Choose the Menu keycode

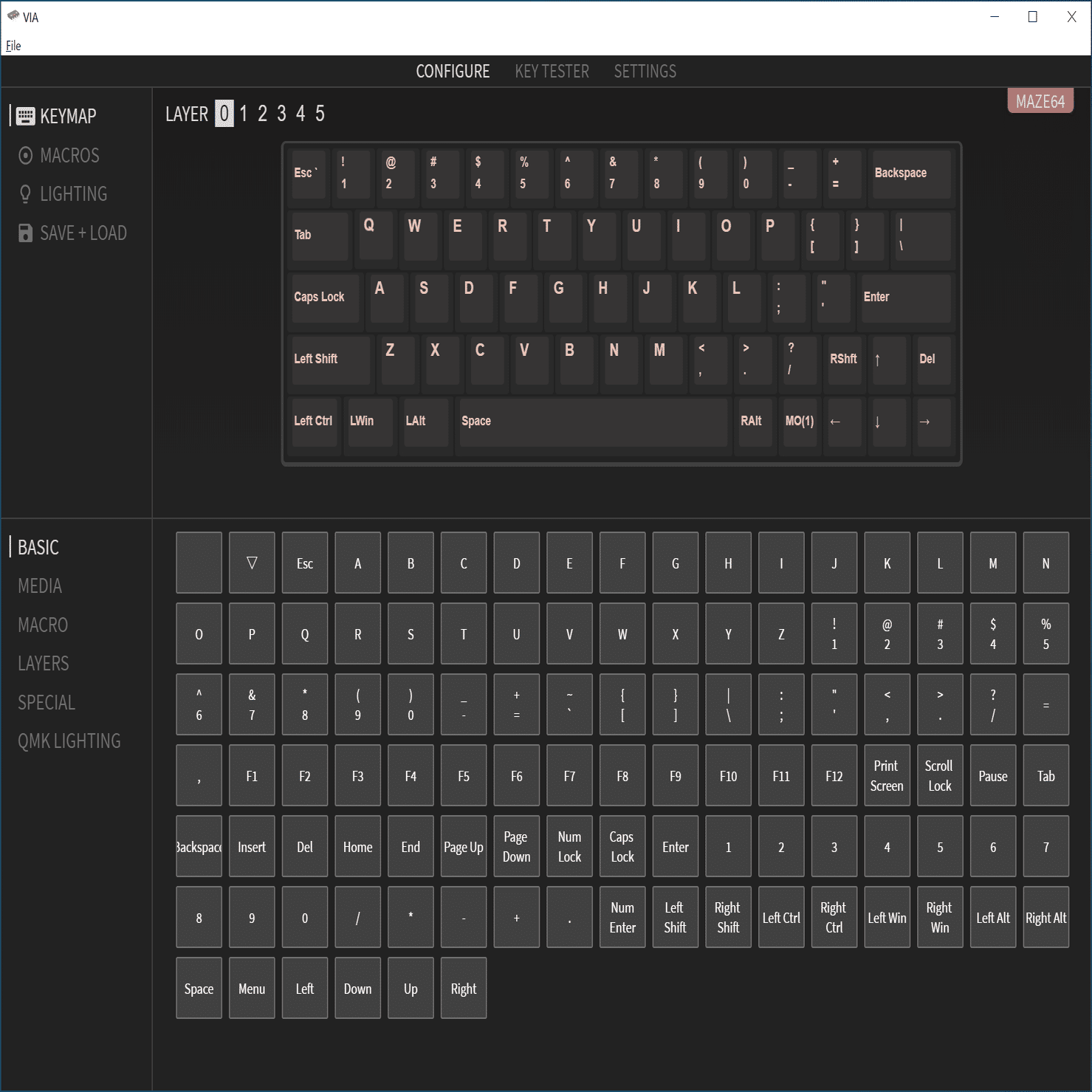click(x=252, y=988)
